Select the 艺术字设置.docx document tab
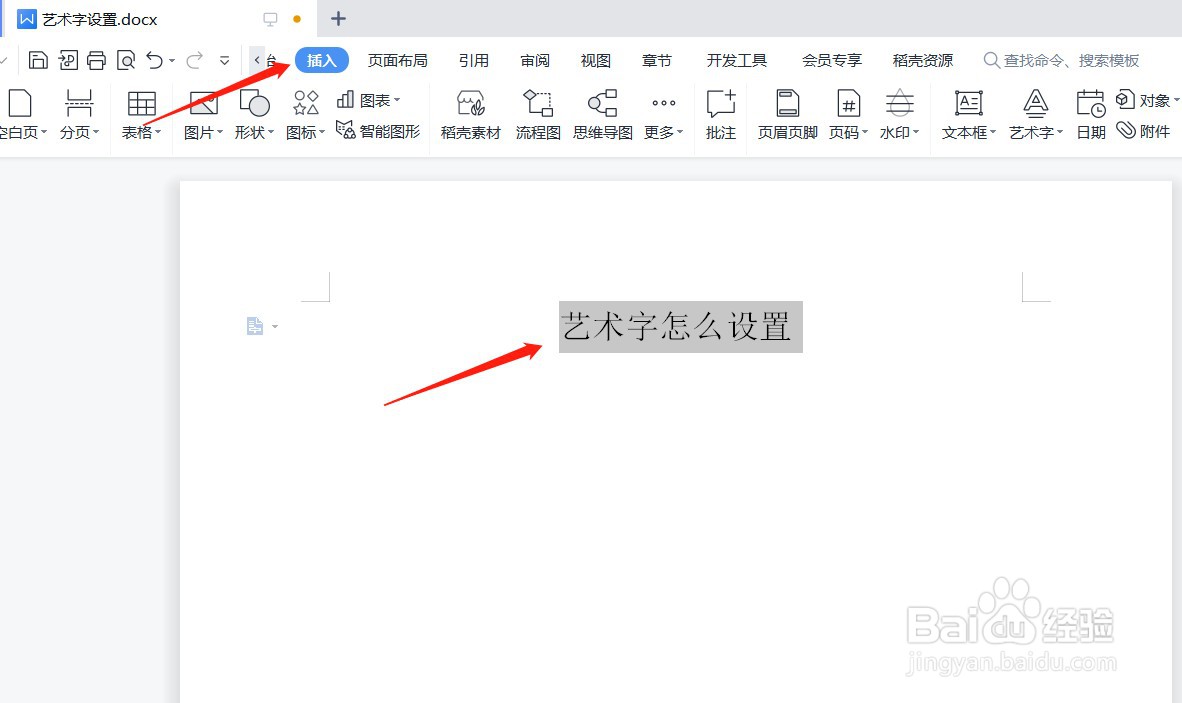The height and width of the screenshot is (703, 1182). coord(160,19)
